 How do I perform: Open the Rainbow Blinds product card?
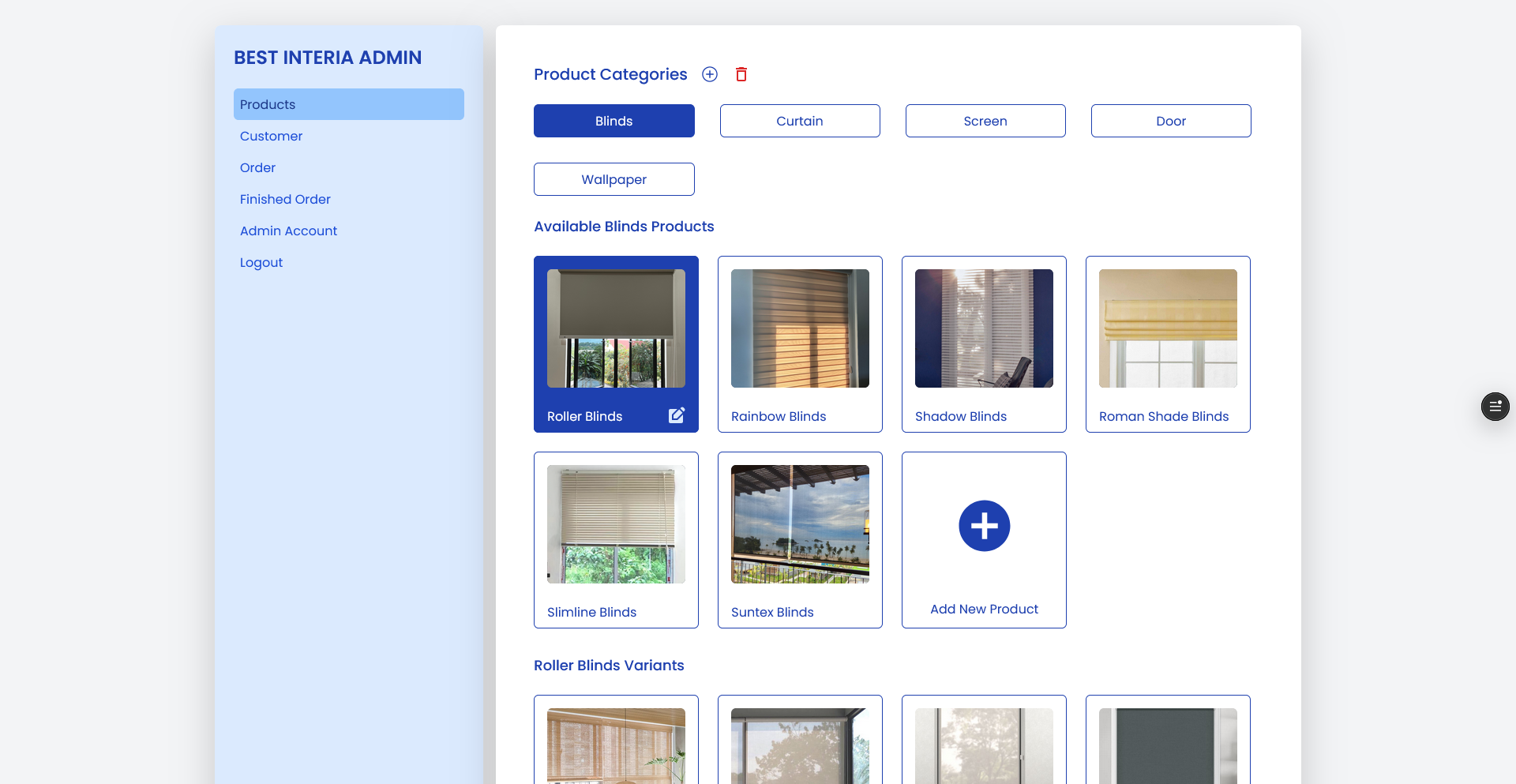(x=800, y=344)
